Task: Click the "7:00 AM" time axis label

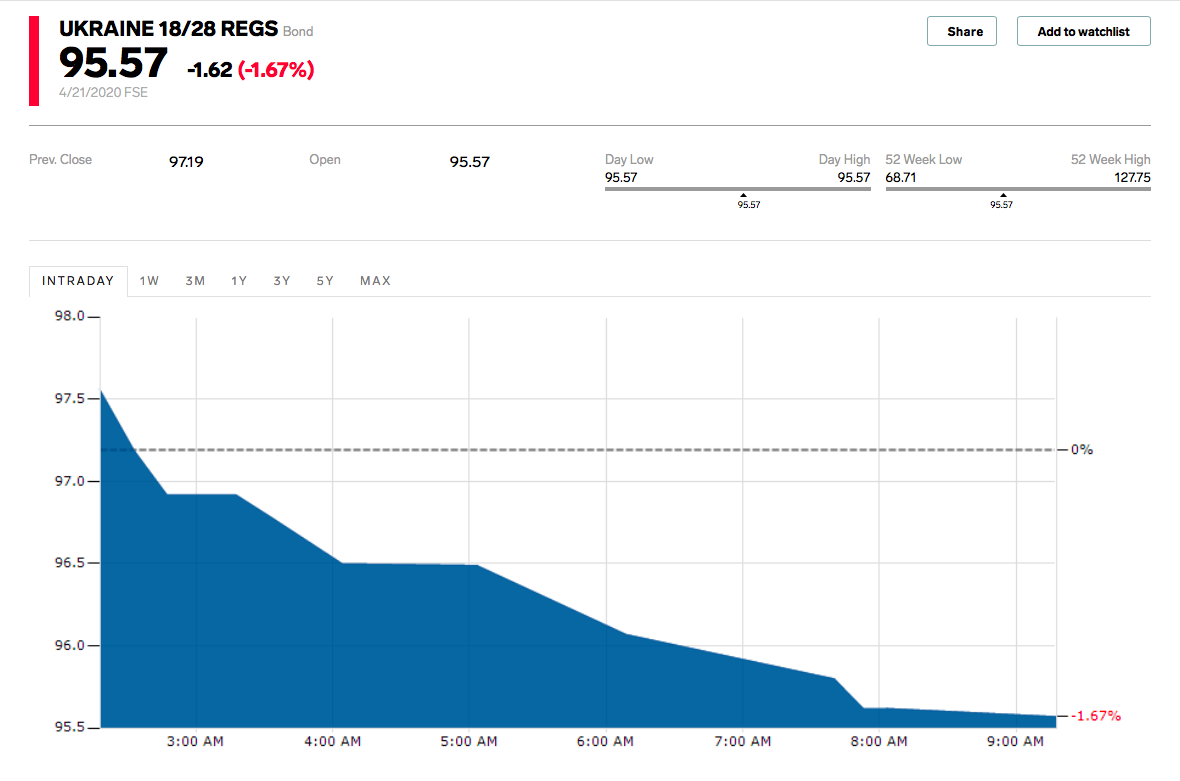Action: pyautogui.click(x=743, y=741)
